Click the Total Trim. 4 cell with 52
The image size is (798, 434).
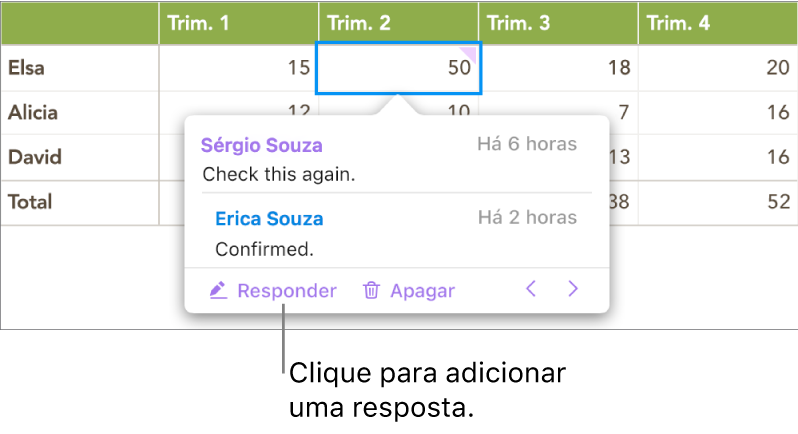[718, 202]
